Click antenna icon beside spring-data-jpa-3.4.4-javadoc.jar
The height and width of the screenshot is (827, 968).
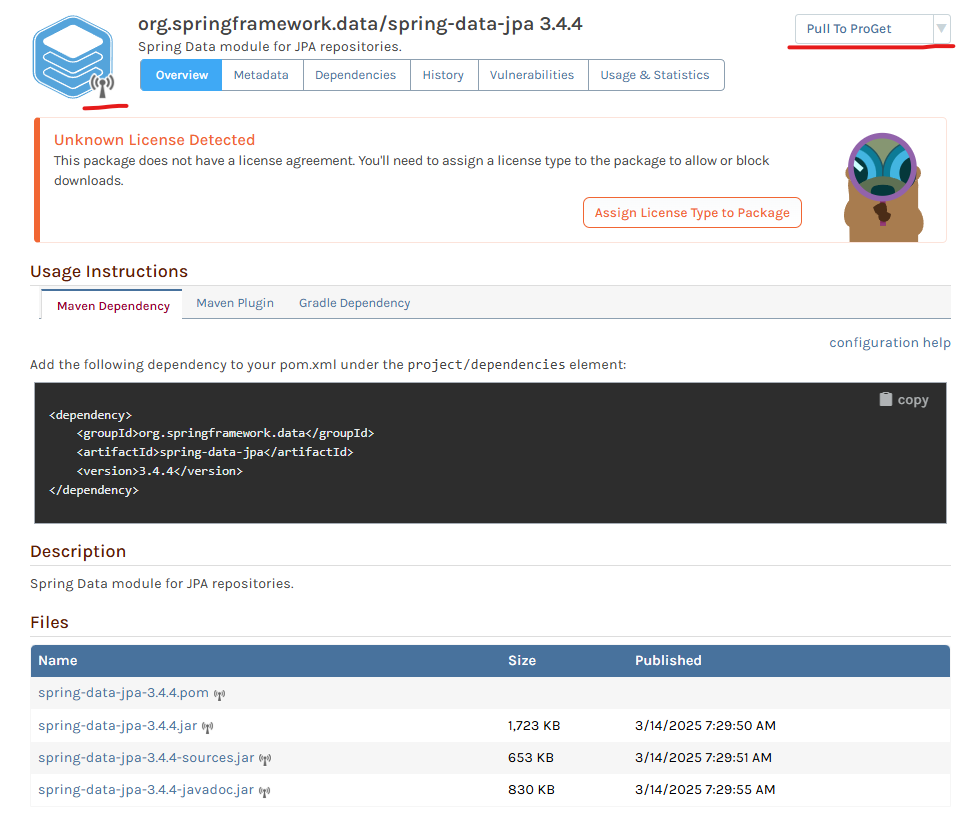(264, 791)
